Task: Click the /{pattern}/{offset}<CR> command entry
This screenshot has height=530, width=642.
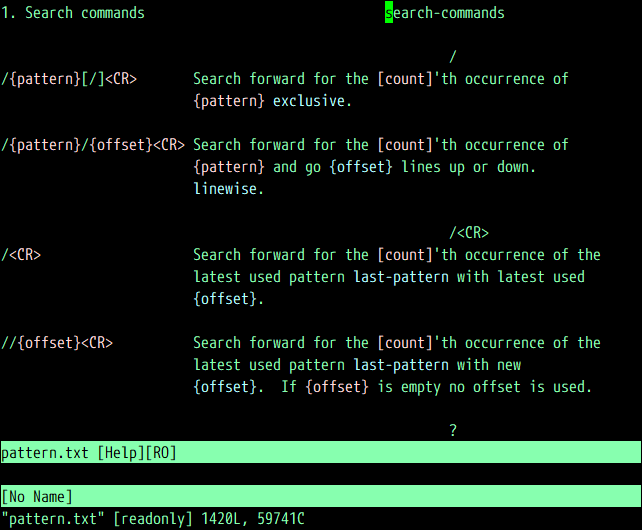Action: 94,145
